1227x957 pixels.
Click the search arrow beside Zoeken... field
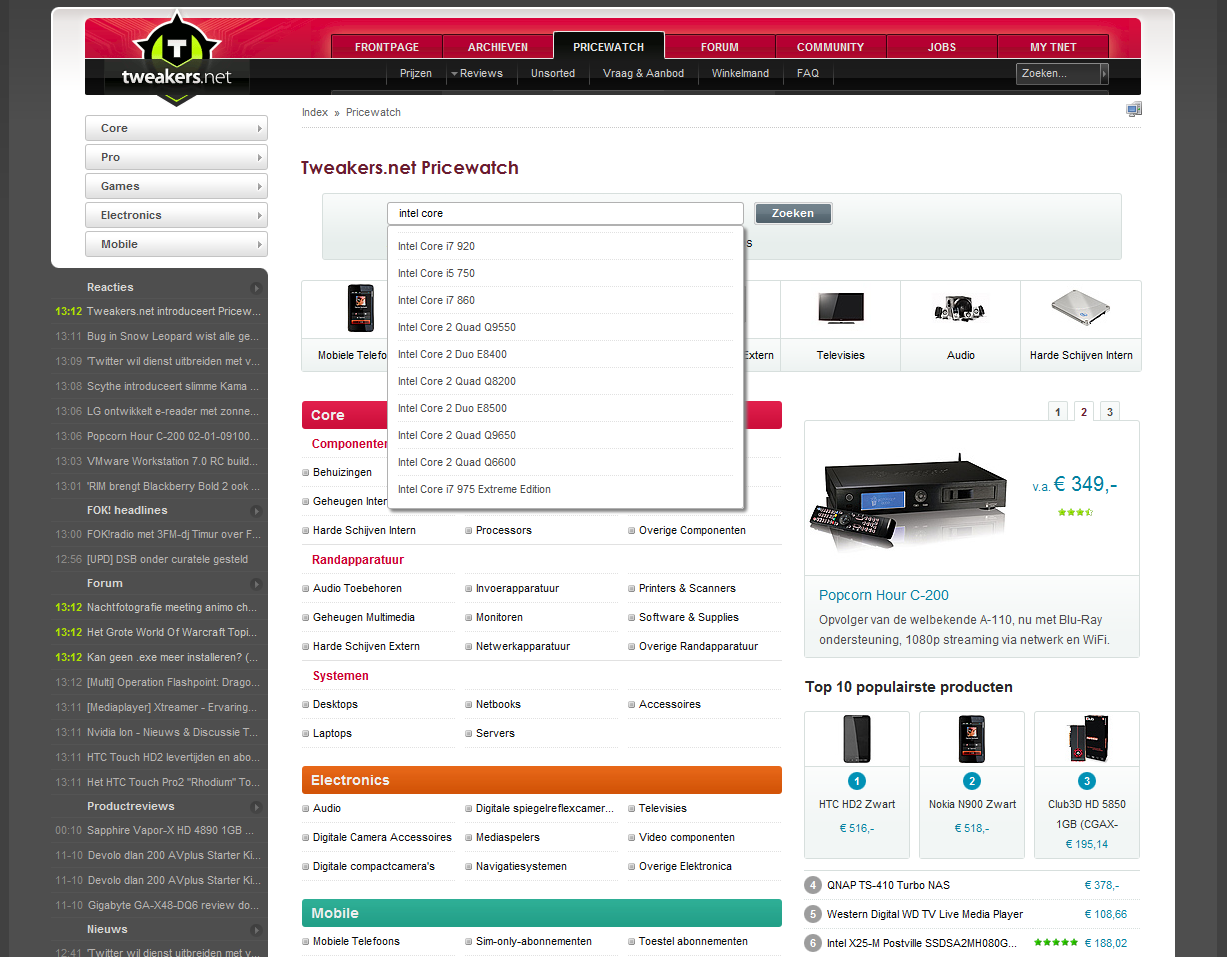tap(1104, 73)
